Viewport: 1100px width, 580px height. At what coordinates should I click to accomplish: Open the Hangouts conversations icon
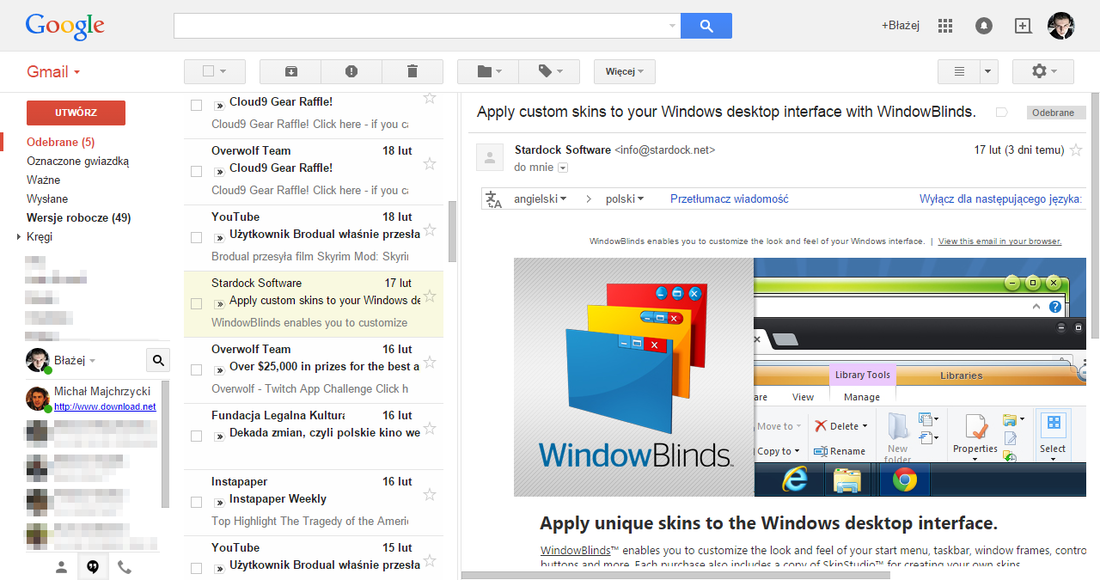(93, 567)
